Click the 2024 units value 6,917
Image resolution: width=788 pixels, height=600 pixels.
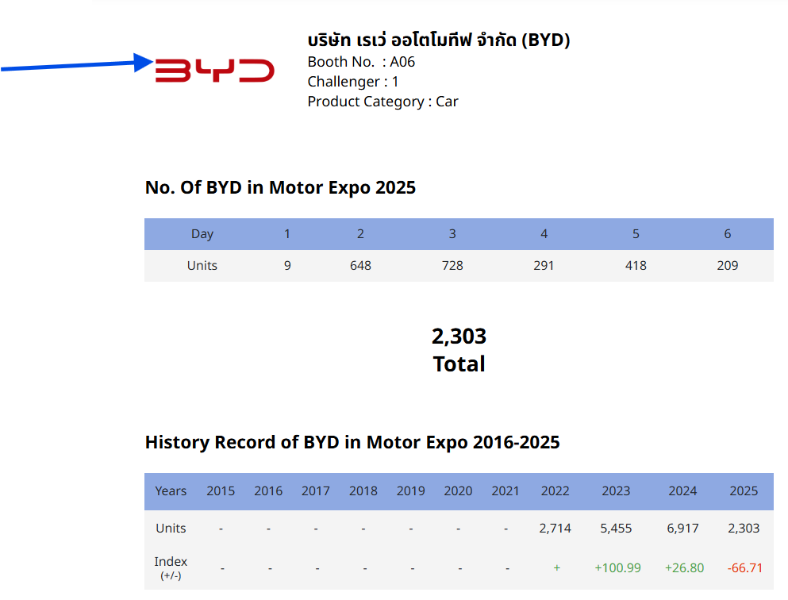tap(683, 528)
